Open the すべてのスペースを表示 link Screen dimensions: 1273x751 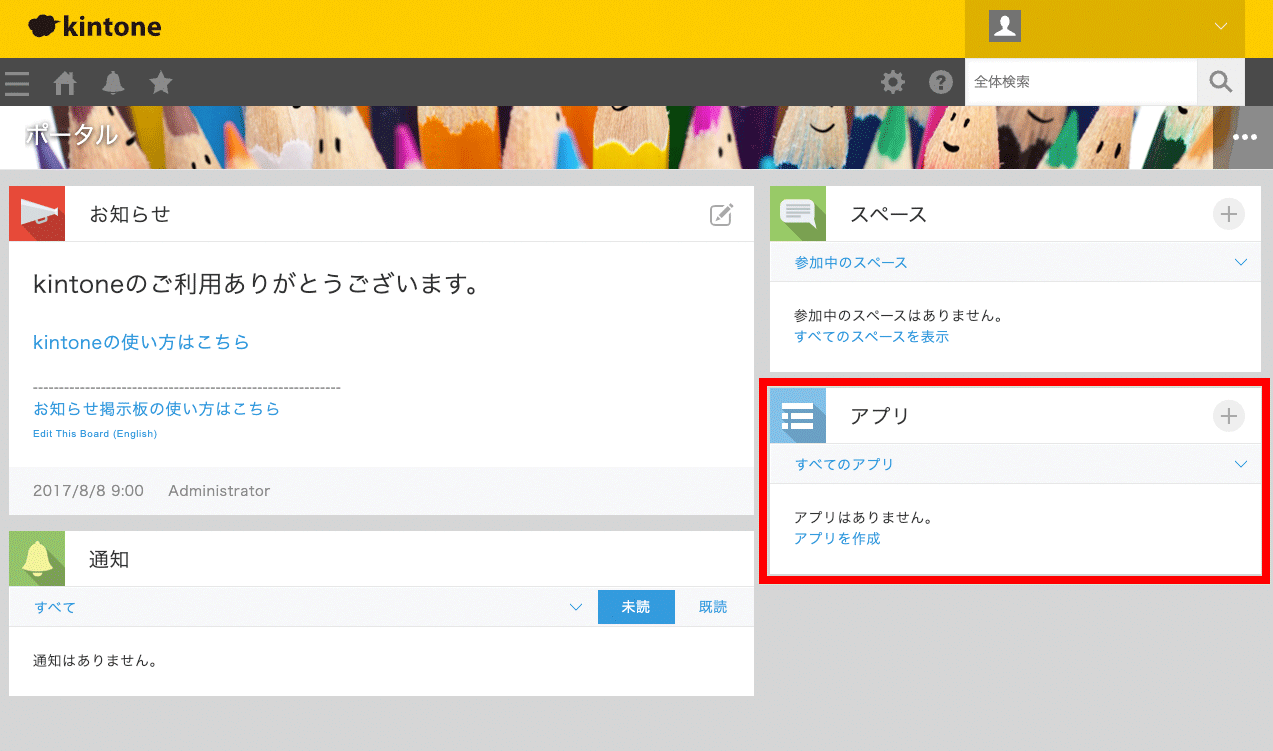point(871,337)
